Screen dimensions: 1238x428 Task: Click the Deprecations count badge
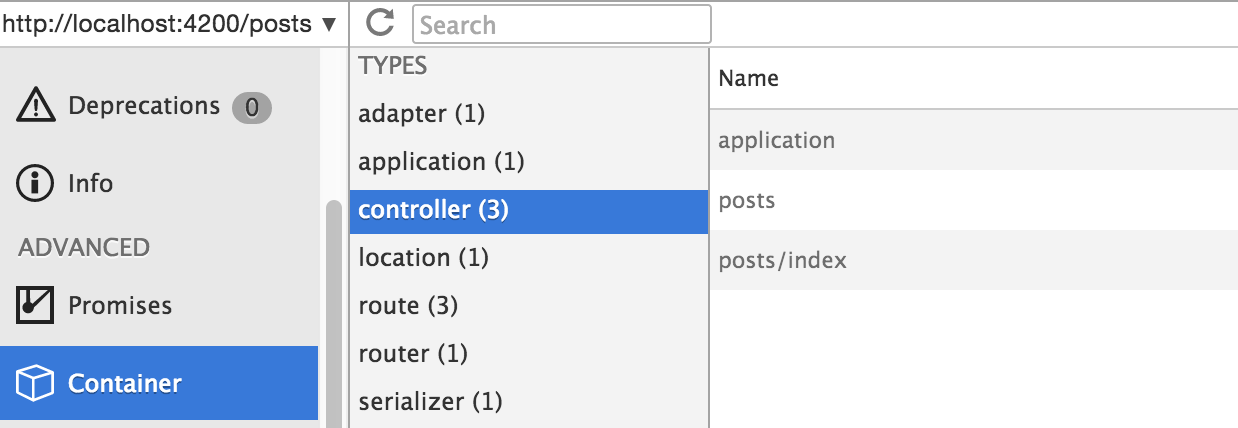(x=251, y=107)
